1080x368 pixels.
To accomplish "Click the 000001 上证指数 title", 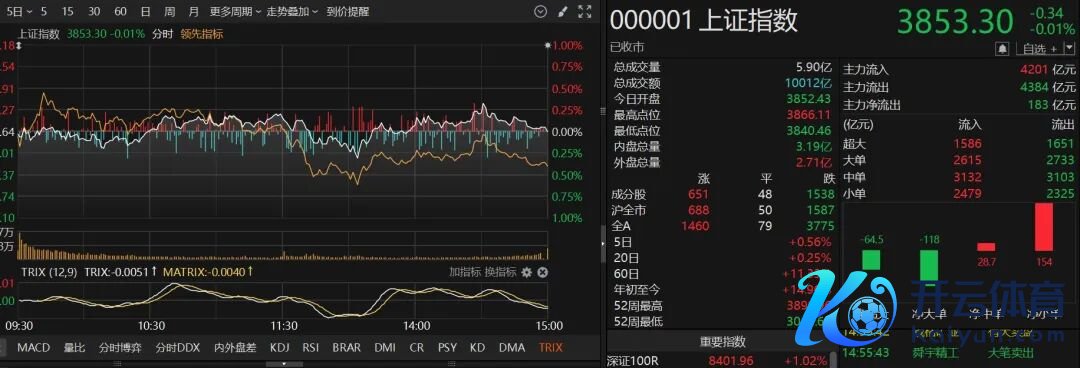I will click(704, 21).
